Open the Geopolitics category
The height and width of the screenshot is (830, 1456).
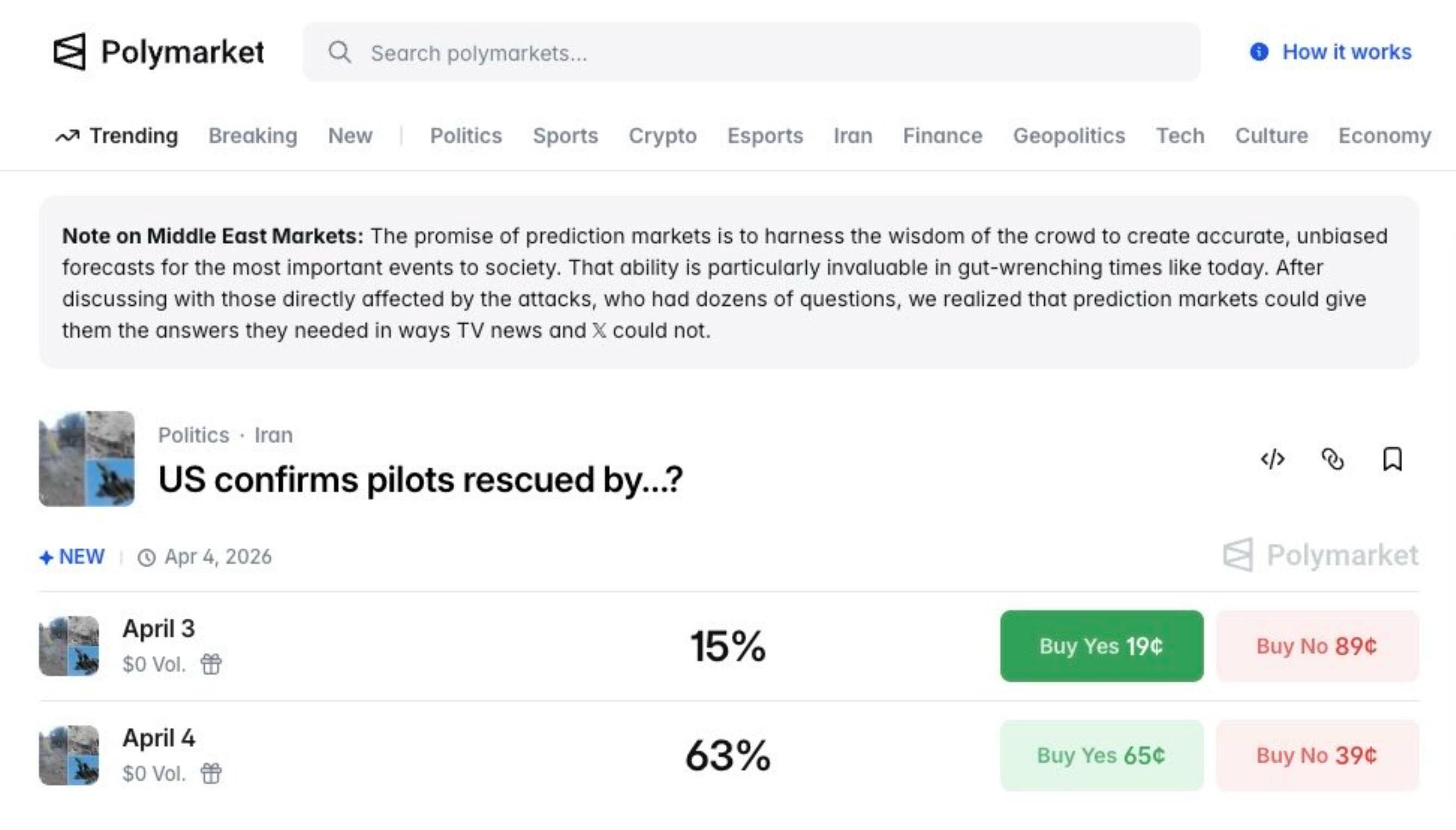click(x=1069, y=136)
